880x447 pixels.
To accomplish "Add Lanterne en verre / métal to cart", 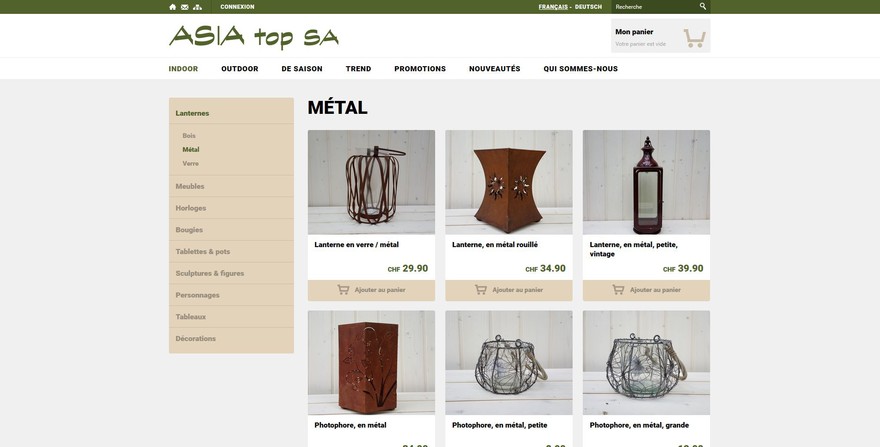I will point(371,290).
